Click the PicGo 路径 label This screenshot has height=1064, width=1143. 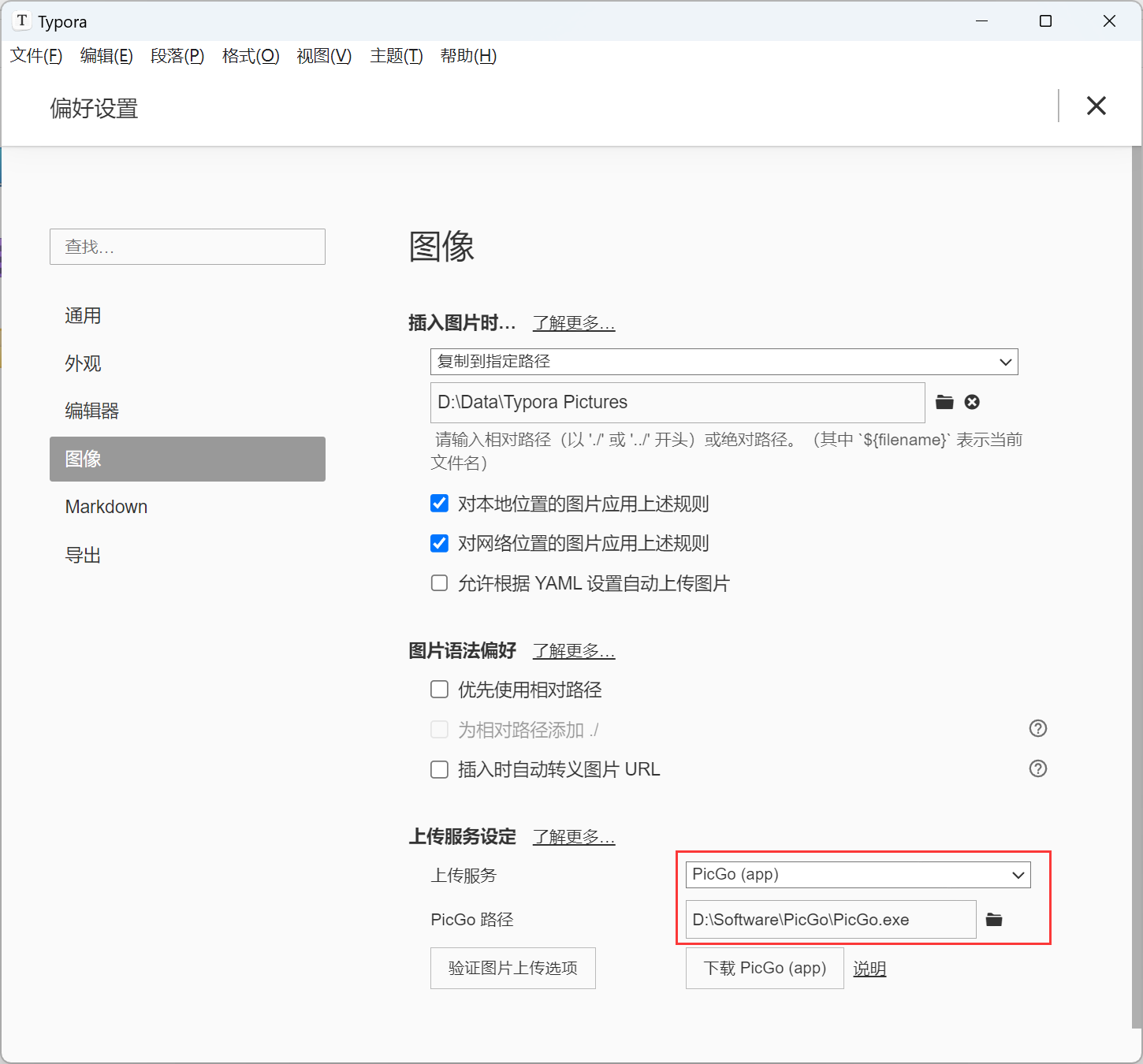pos(472,920)
